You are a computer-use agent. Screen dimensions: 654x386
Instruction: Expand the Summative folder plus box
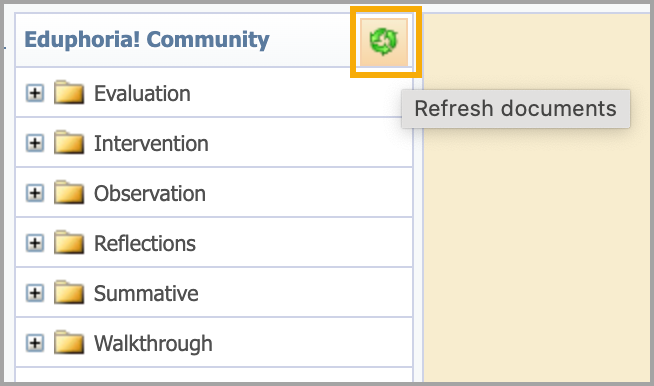(x=35, y=293)
